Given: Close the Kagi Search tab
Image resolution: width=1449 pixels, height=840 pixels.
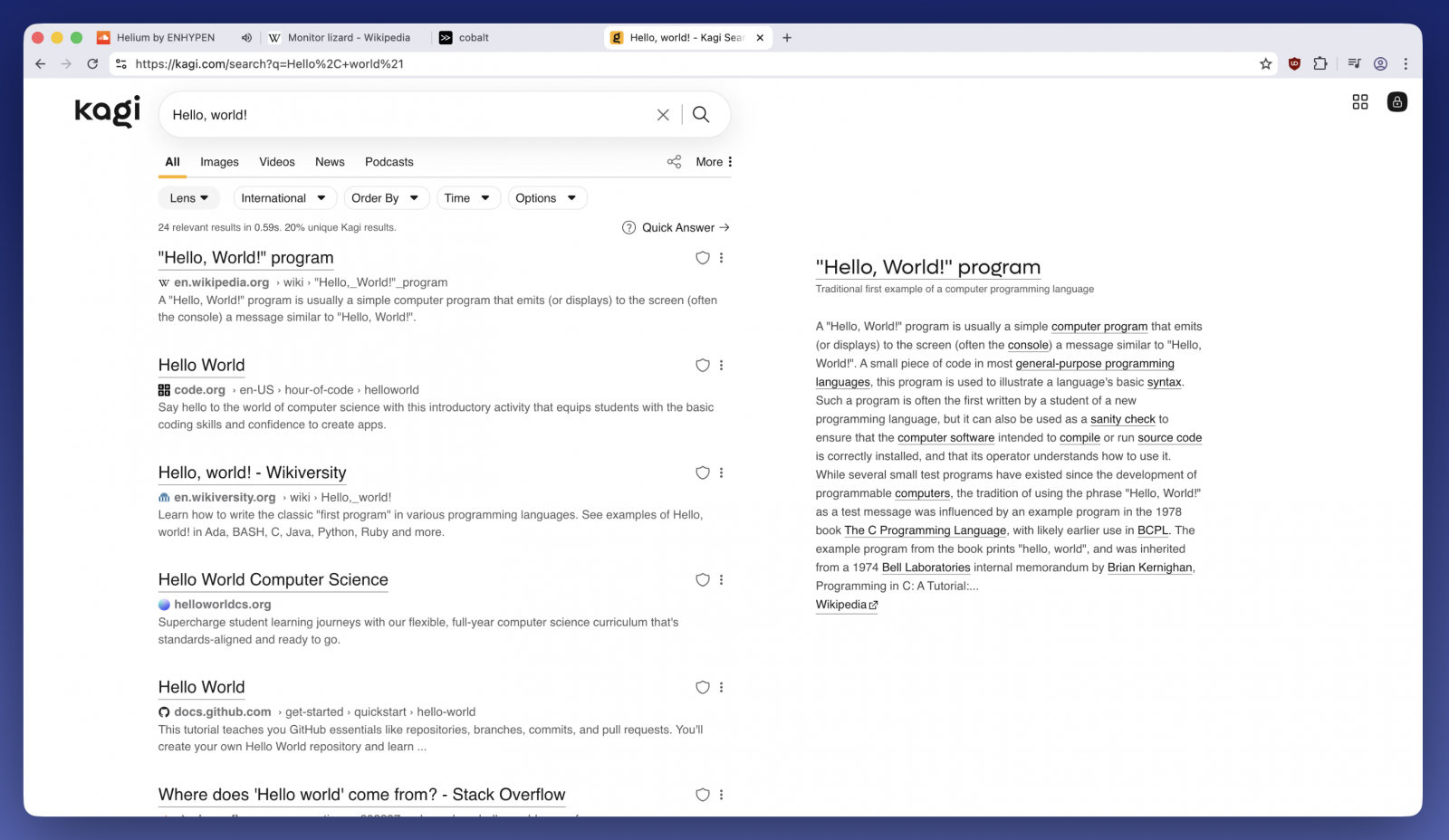Looking at the screenshot, I should 760,38.
